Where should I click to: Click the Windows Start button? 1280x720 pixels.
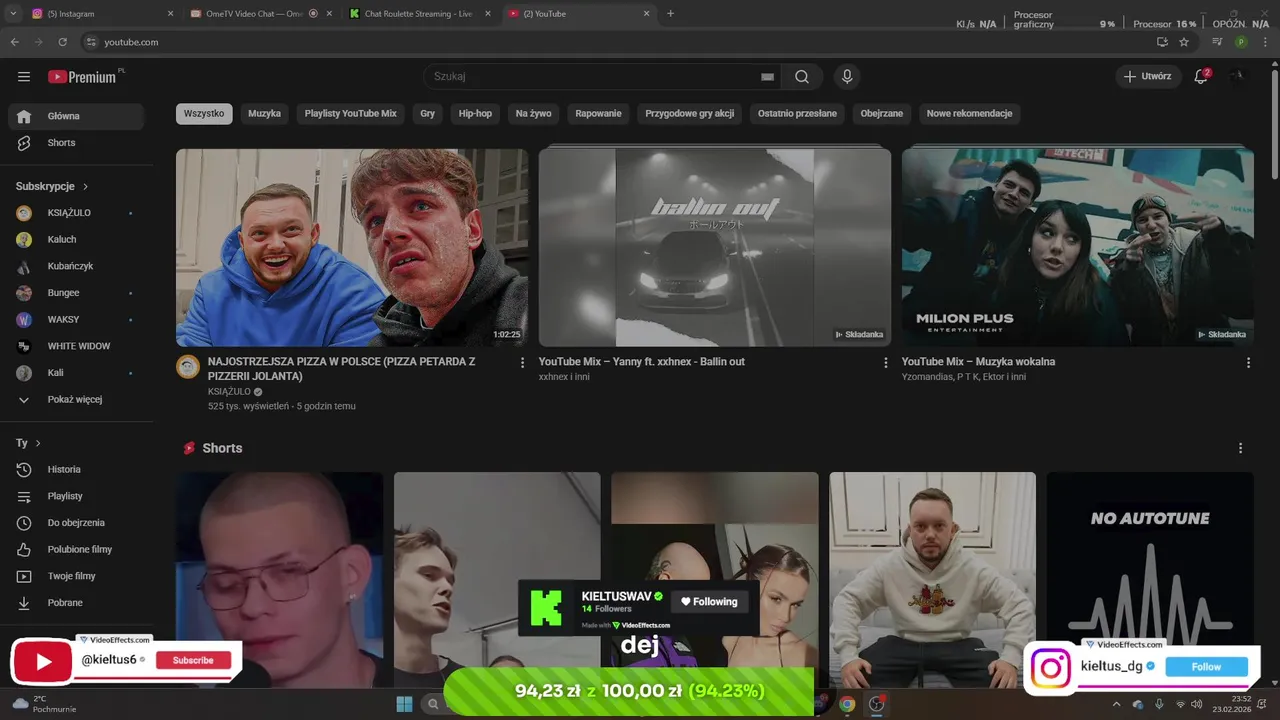click(404, 704)
